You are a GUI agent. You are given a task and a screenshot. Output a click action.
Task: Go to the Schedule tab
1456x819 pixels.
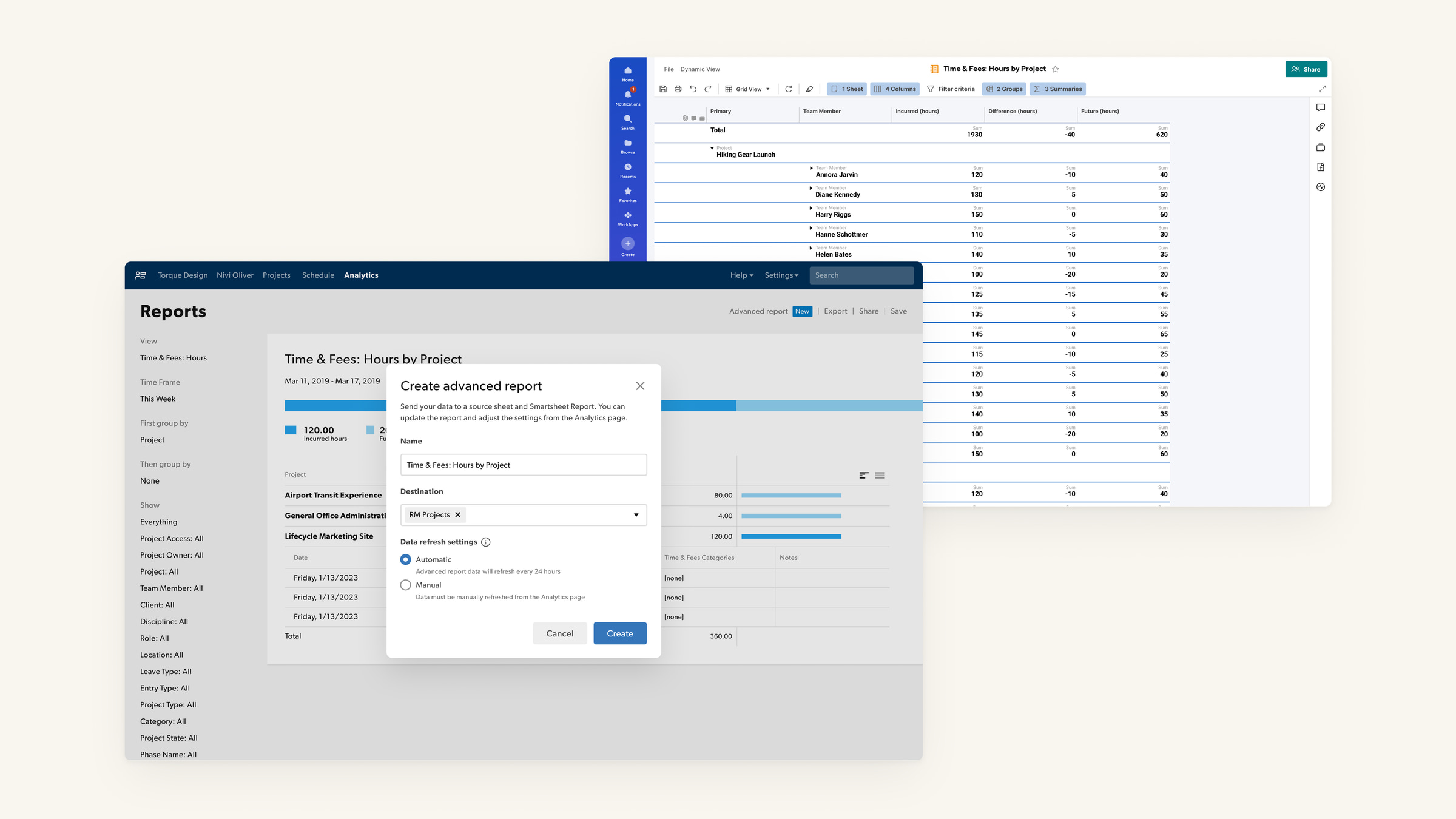pyautogui.click(x=318, y=275)
